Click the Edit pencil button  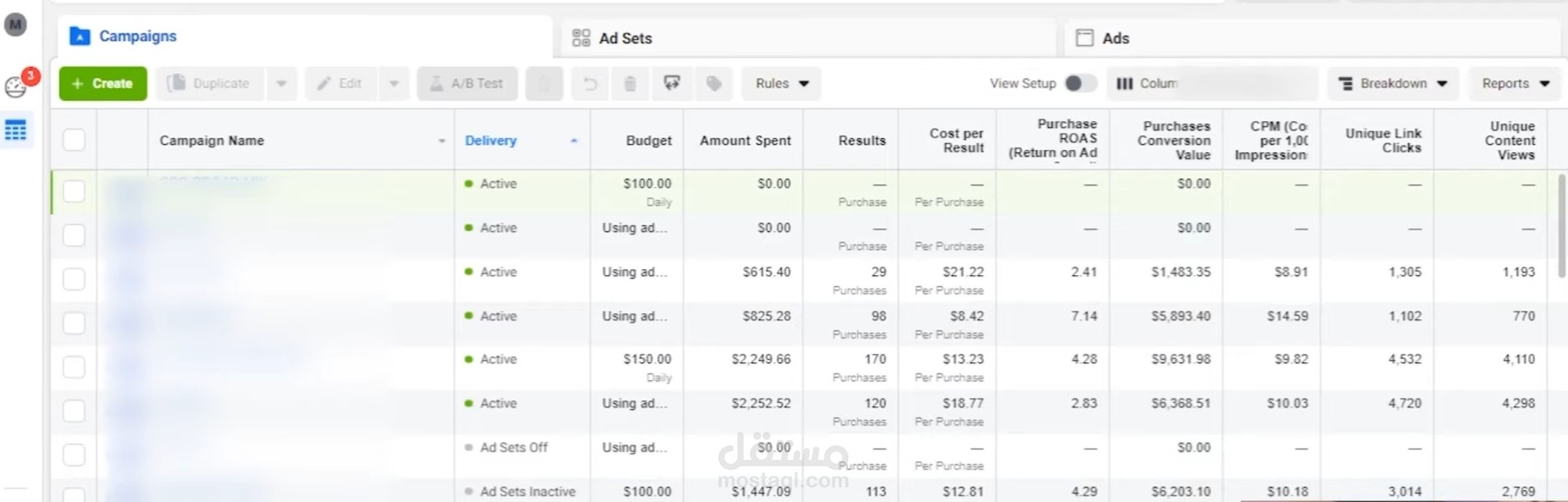click(341, 84)
